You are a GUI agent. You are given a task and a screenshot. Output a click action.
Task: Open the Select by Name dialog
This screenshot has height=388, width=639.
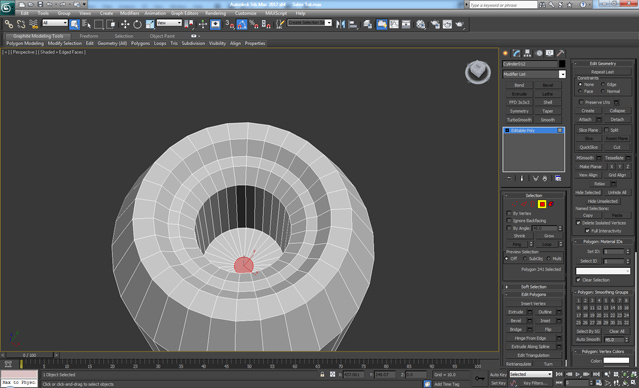pyautogui.click(x=86, y=24)
